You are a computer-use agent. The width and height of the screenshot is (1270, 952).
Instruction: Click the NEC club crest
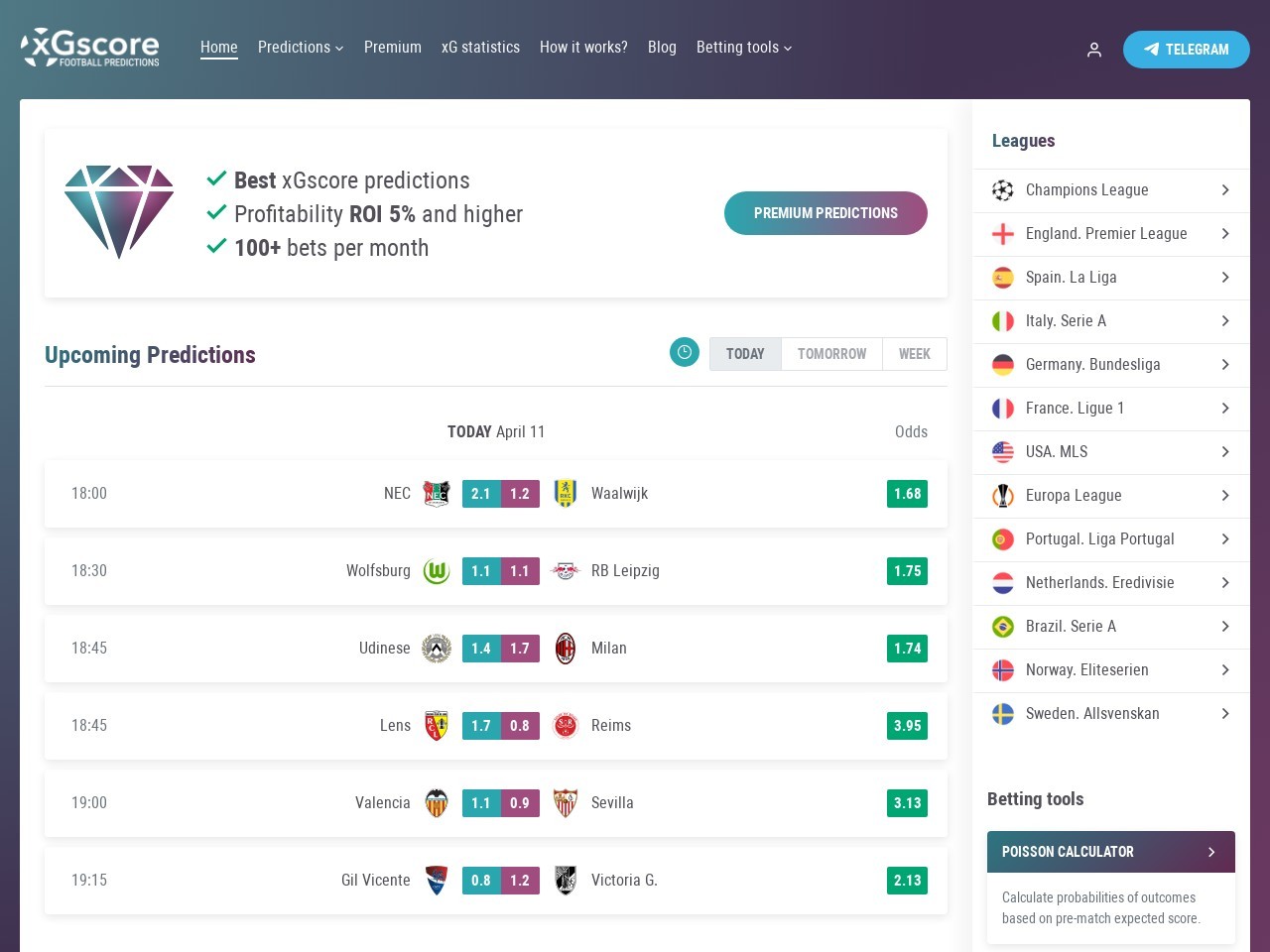(x=437, y=493)
